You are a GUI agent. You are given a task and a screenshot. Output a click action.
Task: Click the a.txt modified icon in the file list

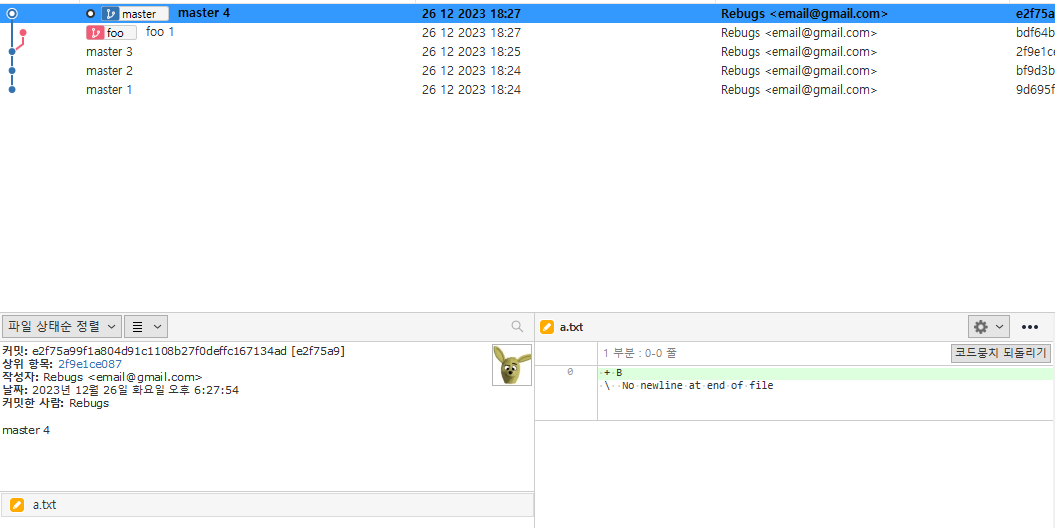point(17,505)
